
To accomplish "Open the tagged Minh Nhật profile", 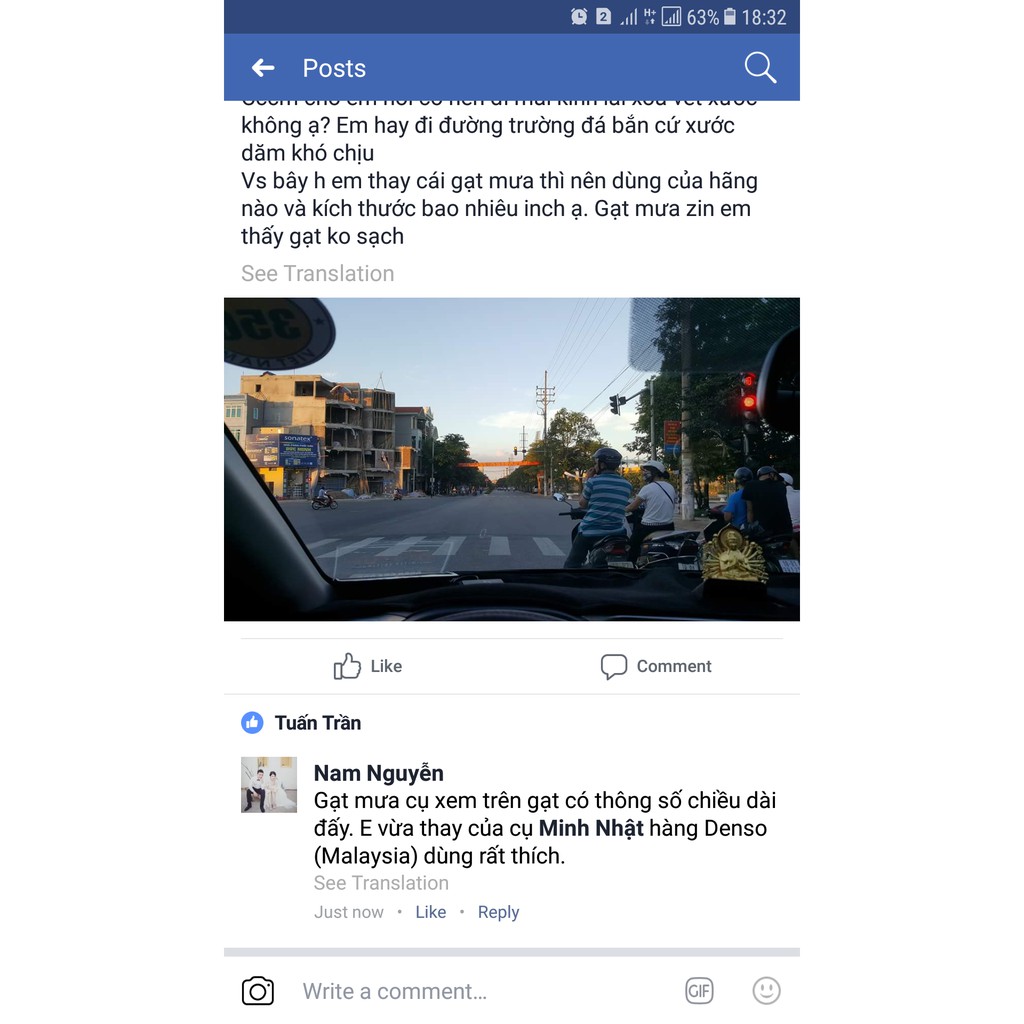I will pyautogui.click(x=591, y=828).
